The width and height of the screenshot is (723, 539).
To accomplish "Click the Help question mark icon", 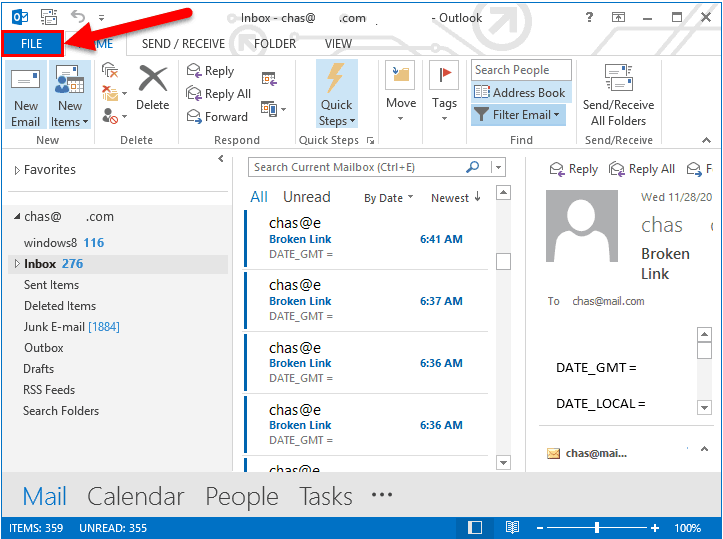I will click(x=589, y=18).
